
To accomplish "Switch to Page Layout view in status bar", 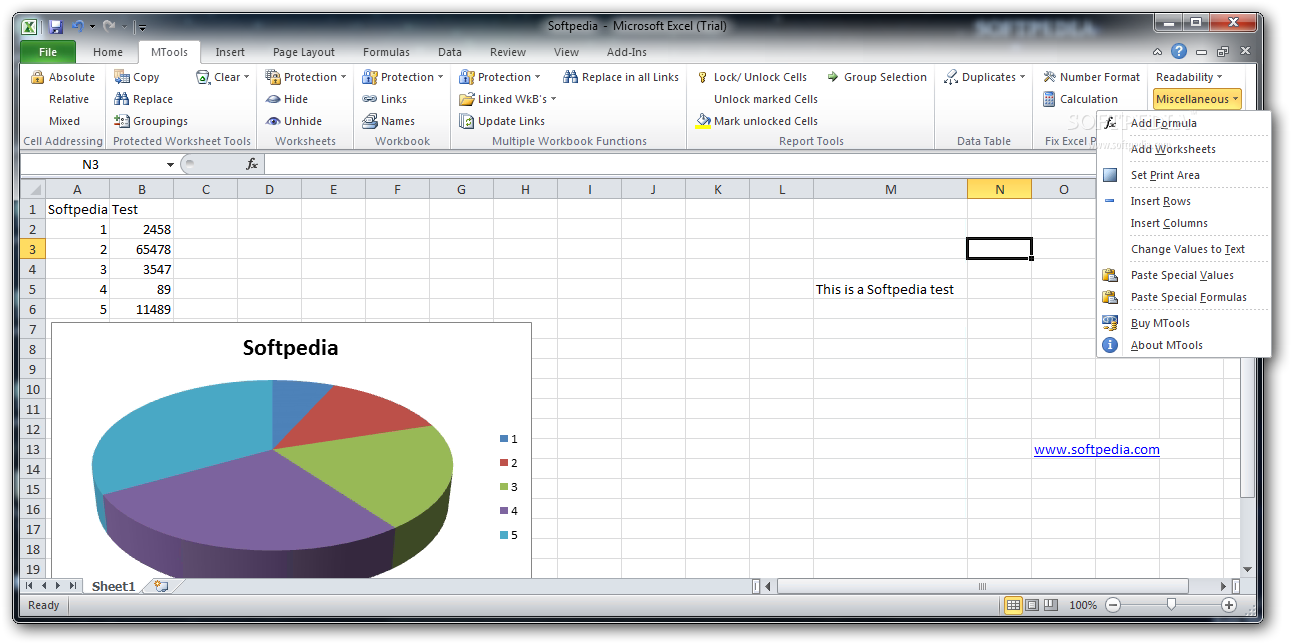I will [1033, 605].
